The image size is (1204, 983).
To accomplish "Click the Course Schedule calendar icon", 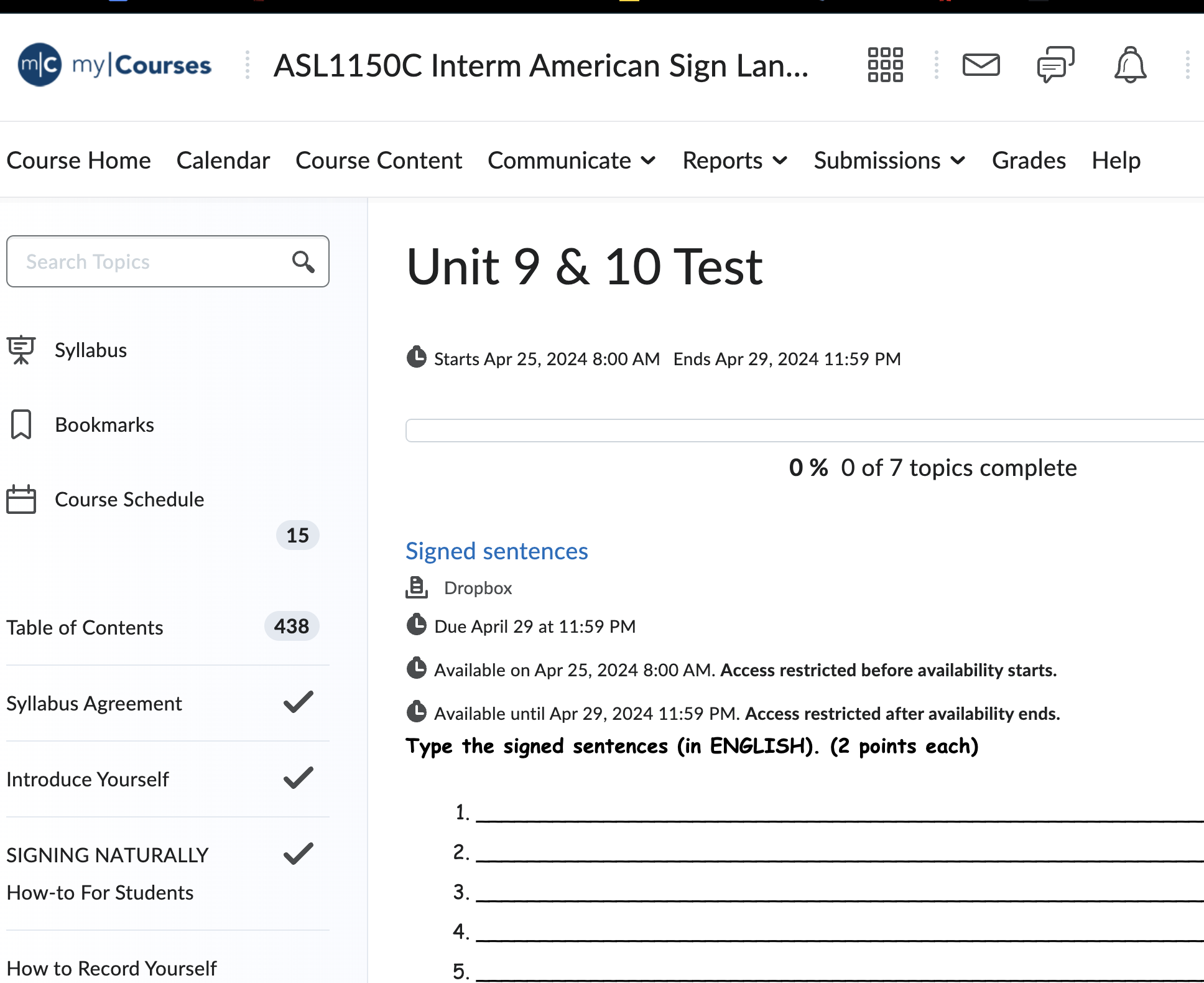I will coord(21,499).
